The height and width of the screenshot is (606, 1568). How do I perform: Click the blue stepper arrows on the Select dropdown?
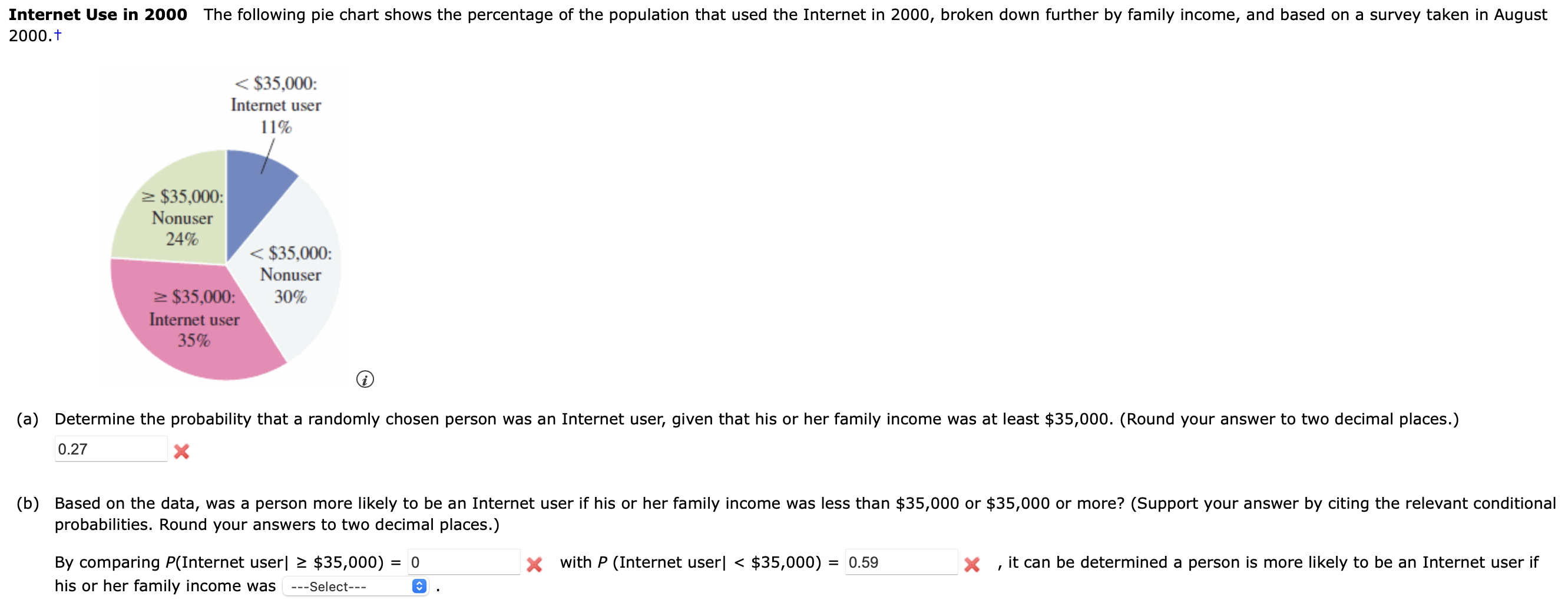click(419, 587)
